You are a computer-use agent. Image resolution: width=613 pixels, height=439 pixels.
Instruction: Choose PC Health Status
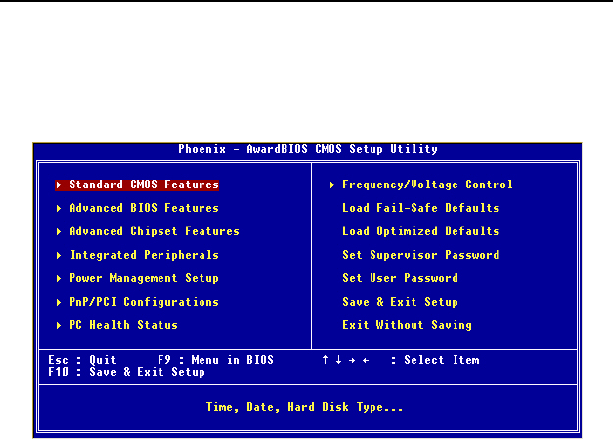click(123, 325)
